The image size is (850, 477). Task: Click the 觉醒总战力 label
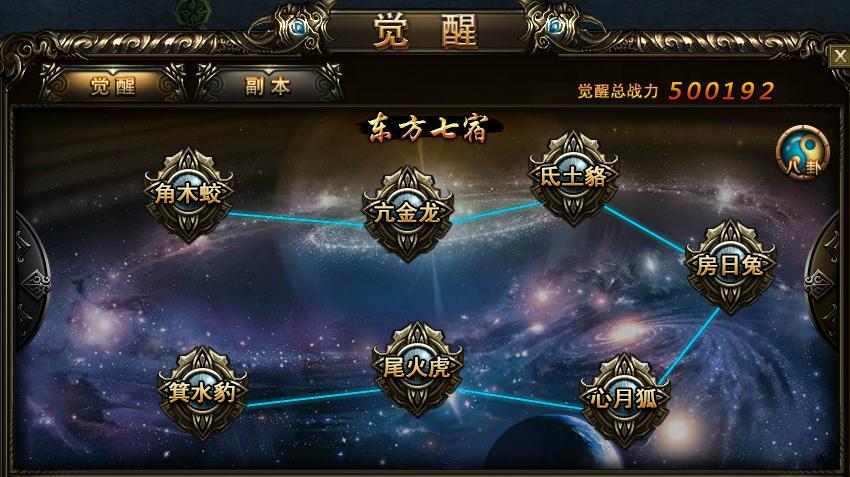tap(618, 91)
